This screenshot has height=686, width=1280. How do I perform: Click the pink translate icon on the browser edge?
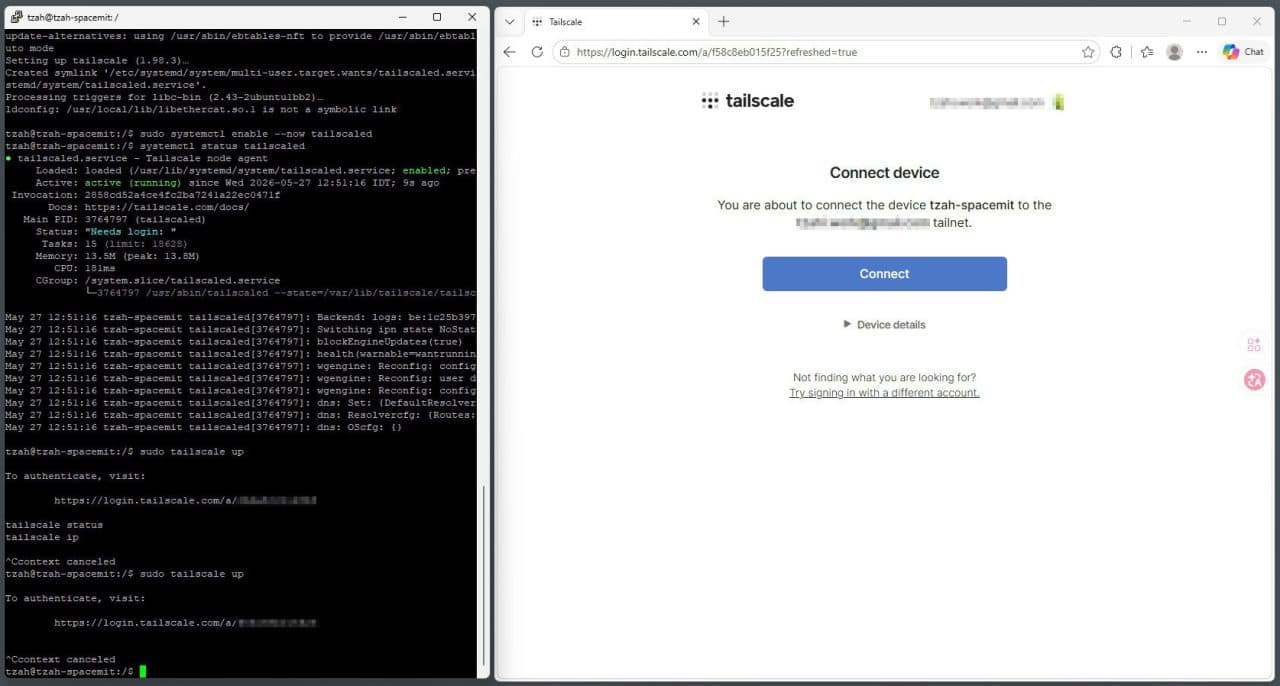coord(1254,379)
